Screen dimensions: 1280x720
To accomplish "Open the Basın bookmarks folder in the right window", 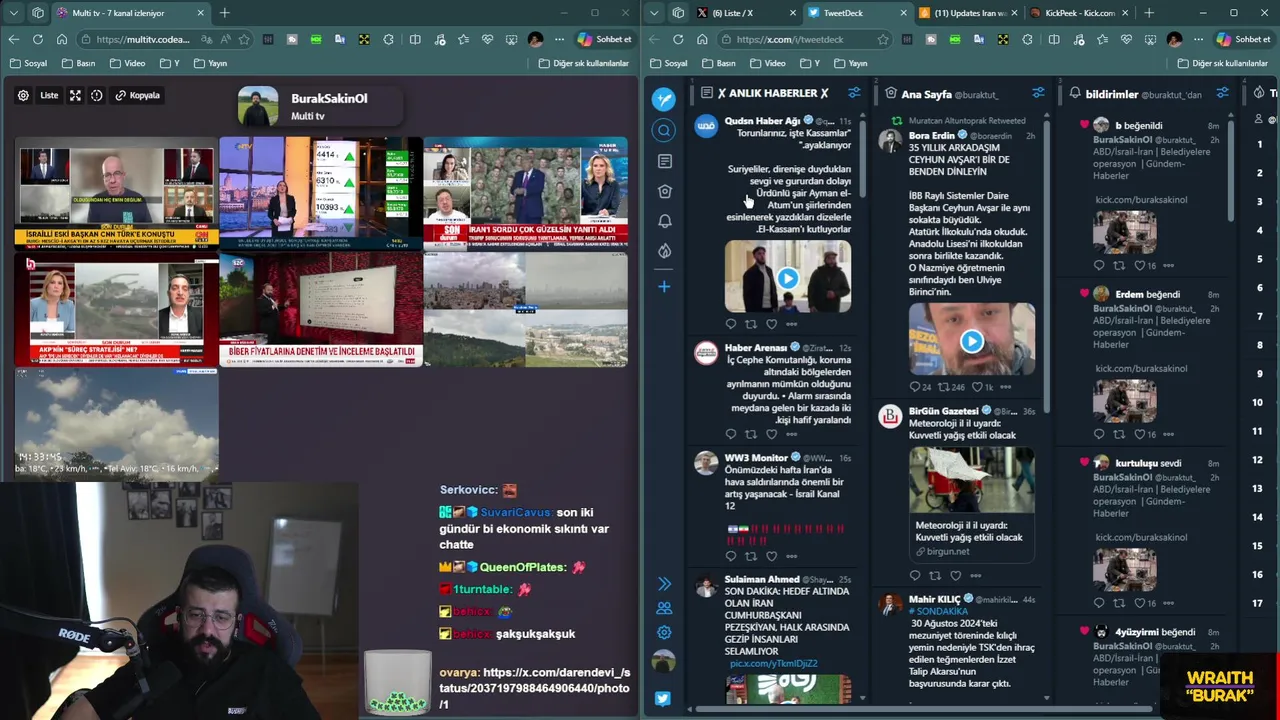I will coord(718,63).
